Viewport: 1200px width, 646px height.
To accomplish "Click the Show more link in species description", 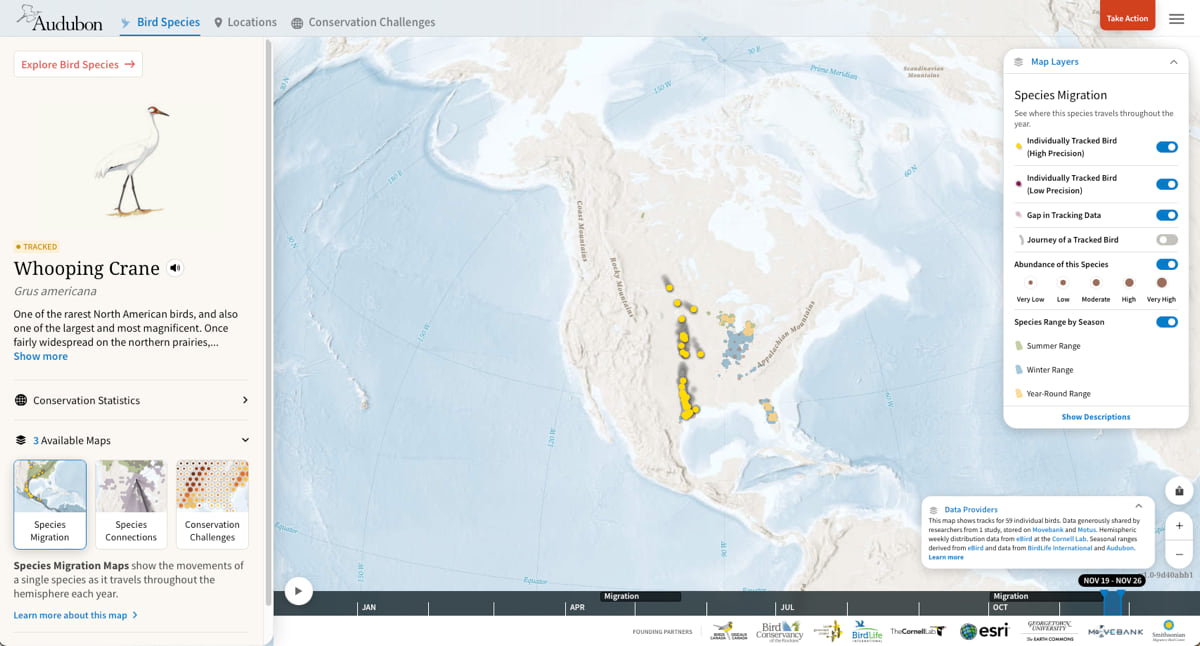I will pyautogui.click(x=40, y=355).
